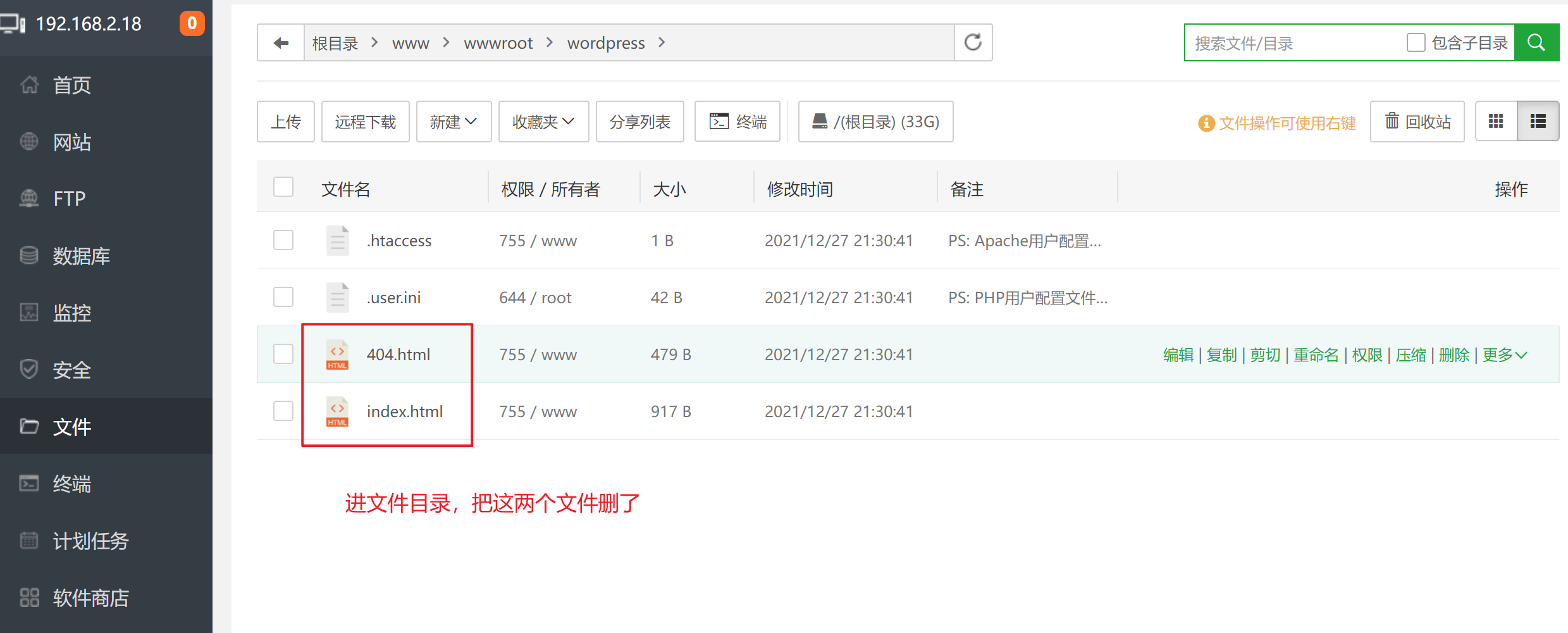Open 网站 websites in sidebar
1568x633 pixels.
[106, 142]
